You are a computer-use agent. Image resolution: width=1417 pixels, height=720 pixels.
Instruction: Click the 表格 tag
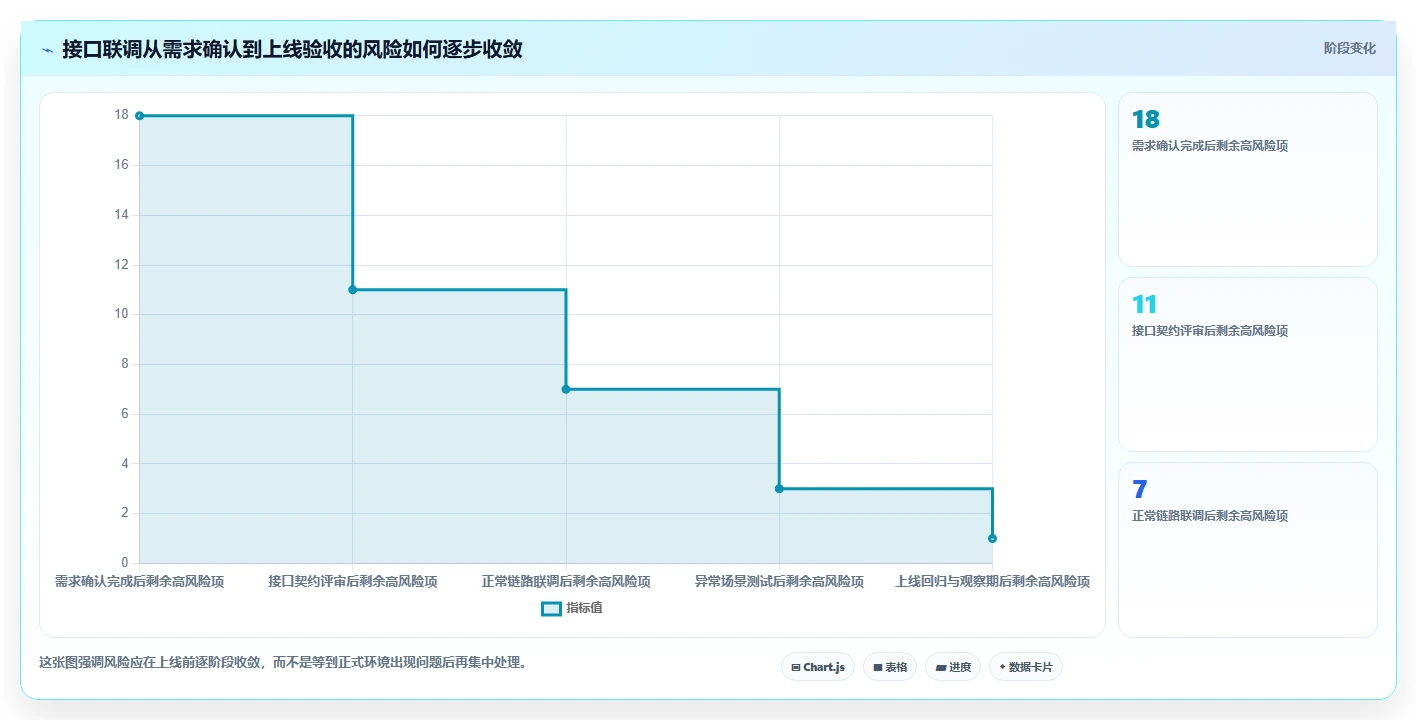pos(889,667)
